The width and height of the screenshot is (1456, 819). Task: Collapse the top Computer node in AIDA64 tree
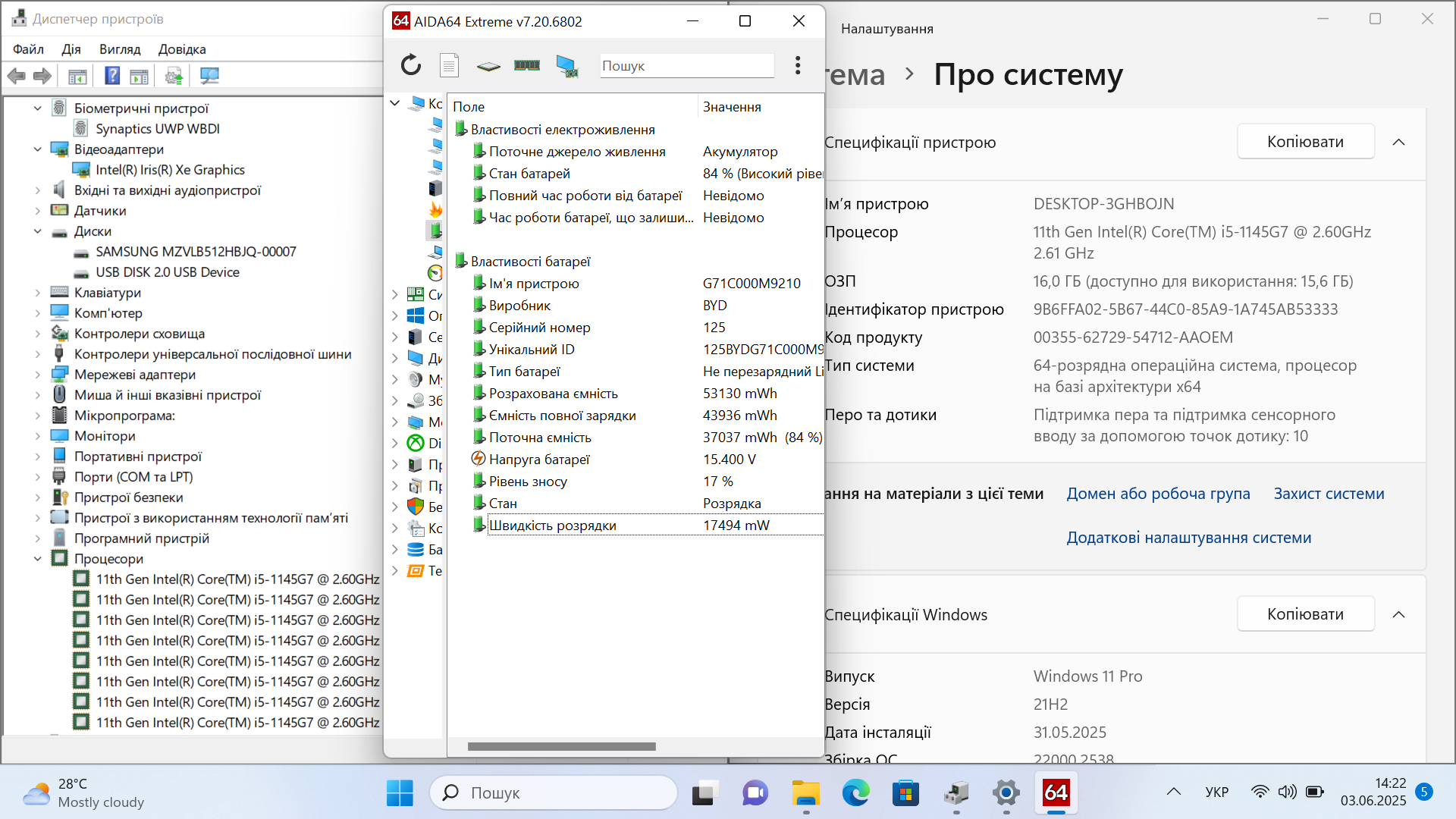(395, 103)
